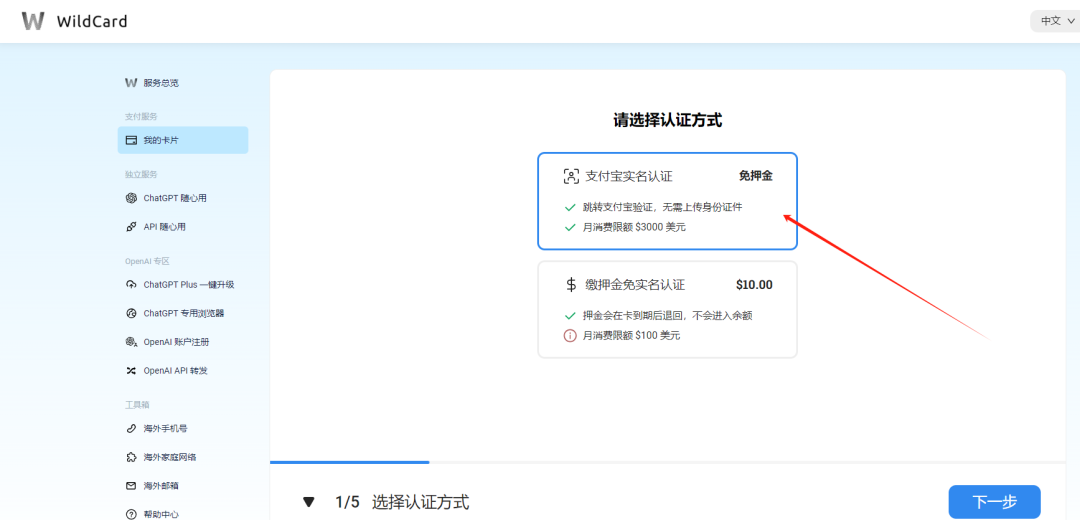1080x520 pixels.
Task: Click the plug icon beside API 随心用
Action: click(x=131, y=227)
